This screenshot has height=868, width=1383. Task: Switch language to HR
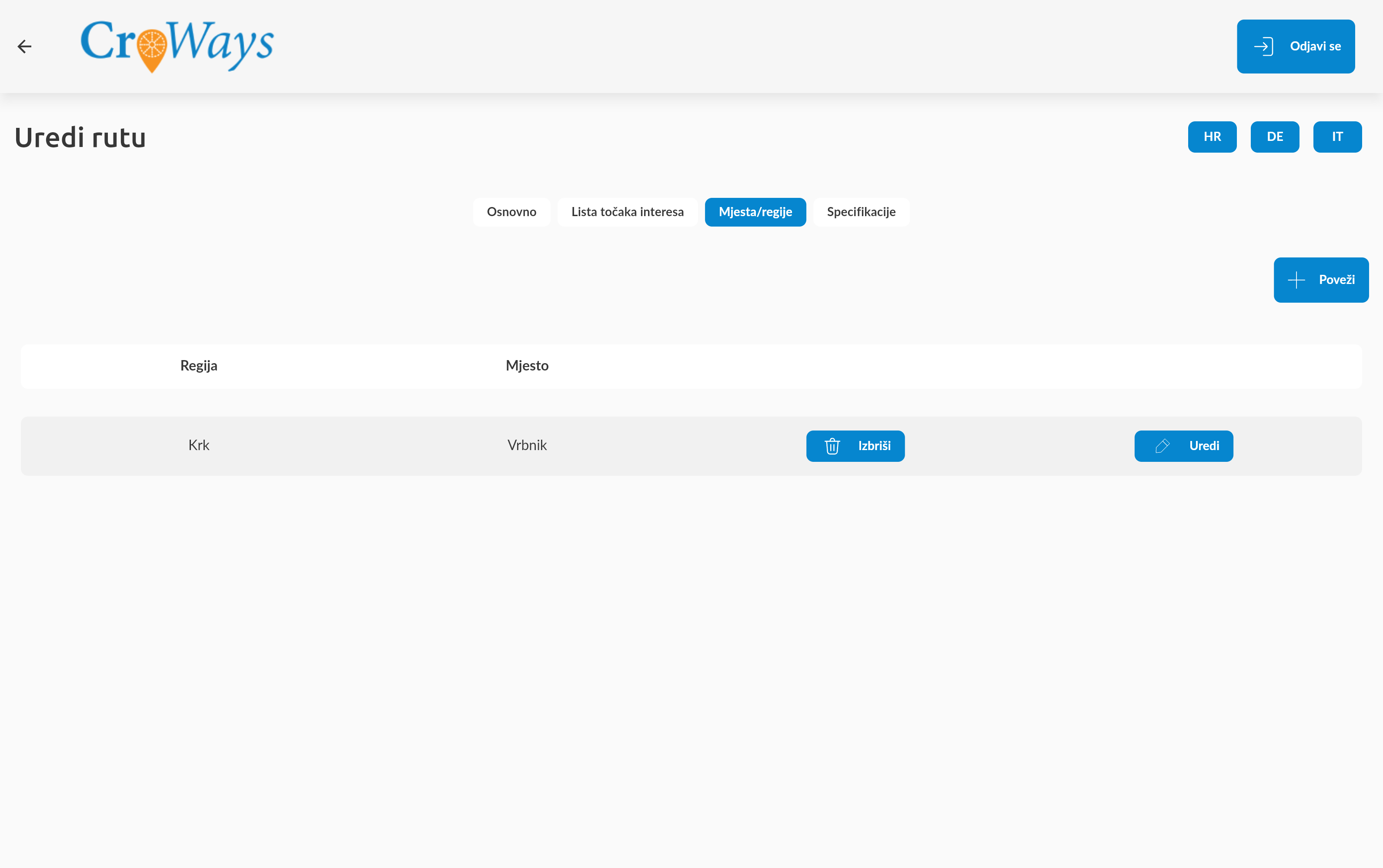[x=1212, y=137]
